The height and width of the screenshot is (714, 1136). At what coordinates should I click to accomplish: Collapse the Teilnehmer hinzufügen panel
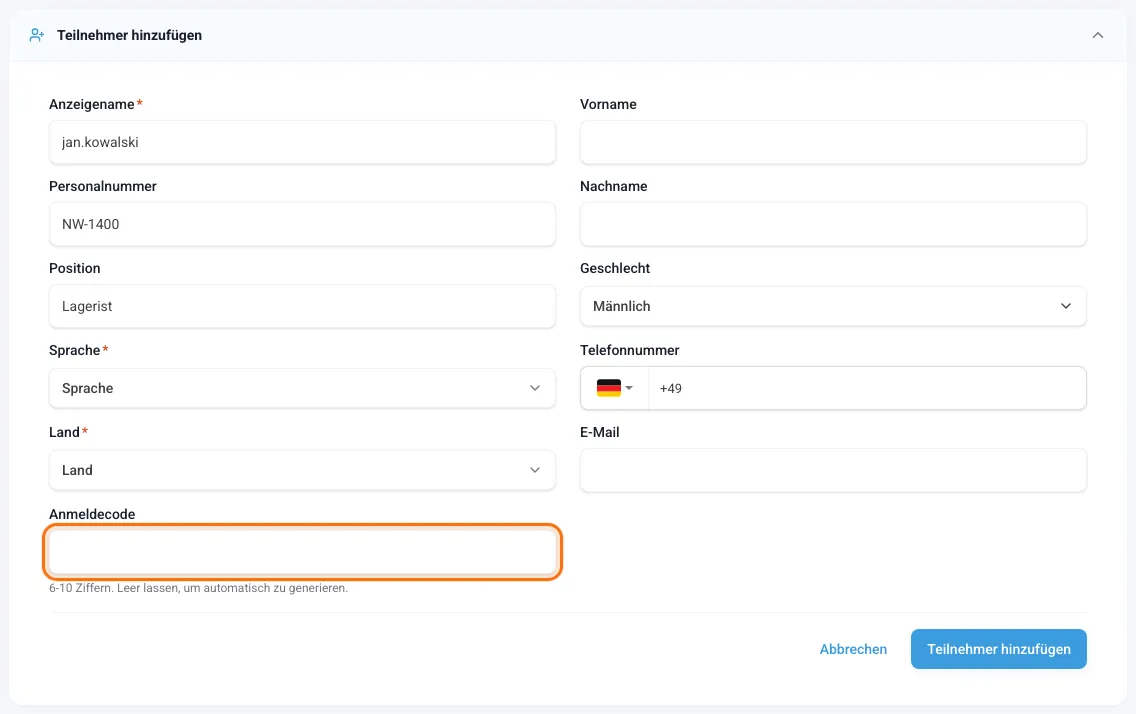[1098, 35]
